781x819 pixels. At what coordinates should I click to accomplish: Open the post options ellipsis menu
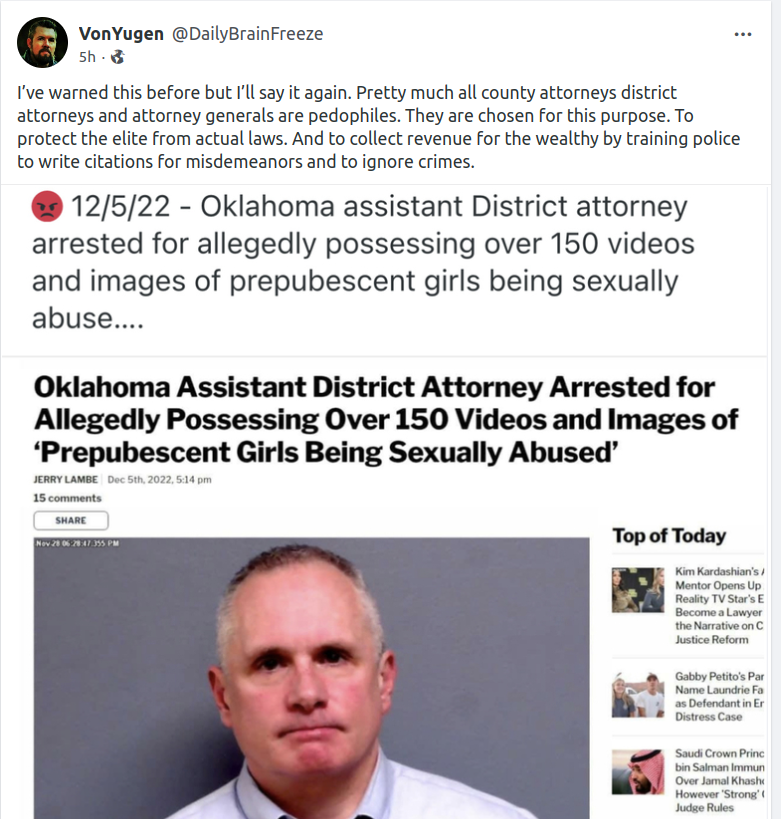tap(742, 34)
